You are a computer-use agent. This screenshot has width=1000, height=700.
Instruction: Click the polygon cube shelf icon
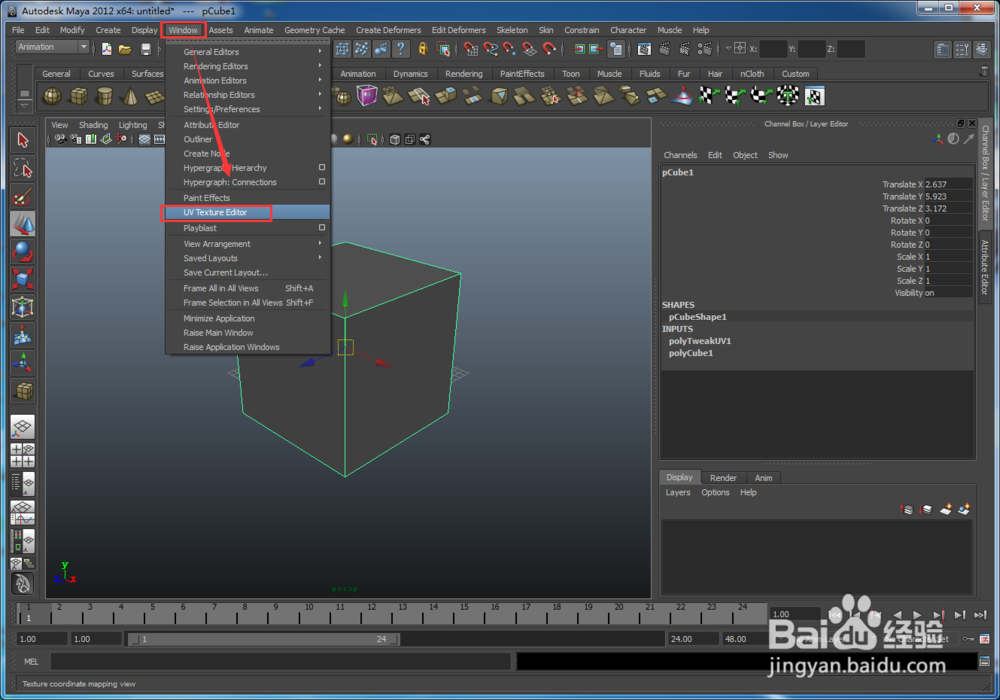(x=78, y=96)
